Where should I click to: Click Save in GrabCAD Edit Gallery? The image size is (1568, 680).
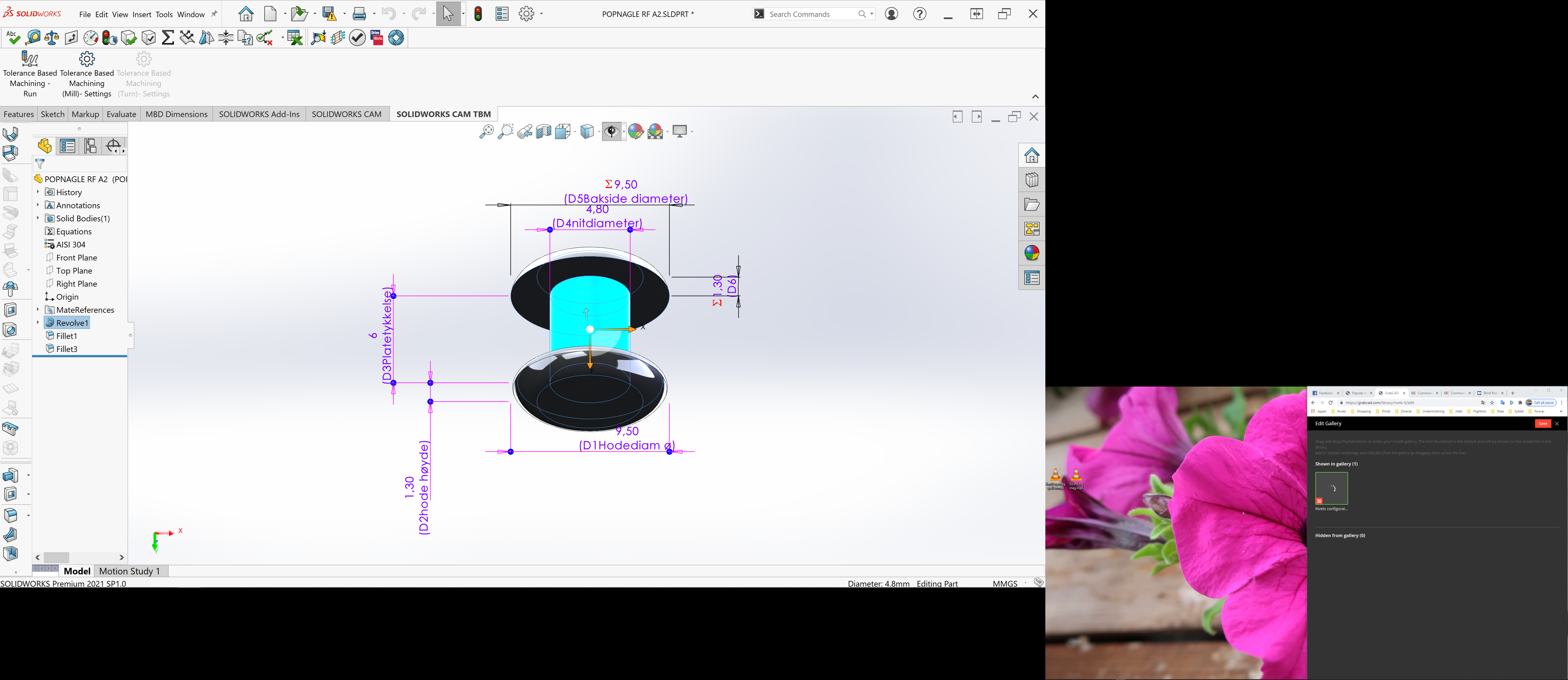(x=1542, y=424)
